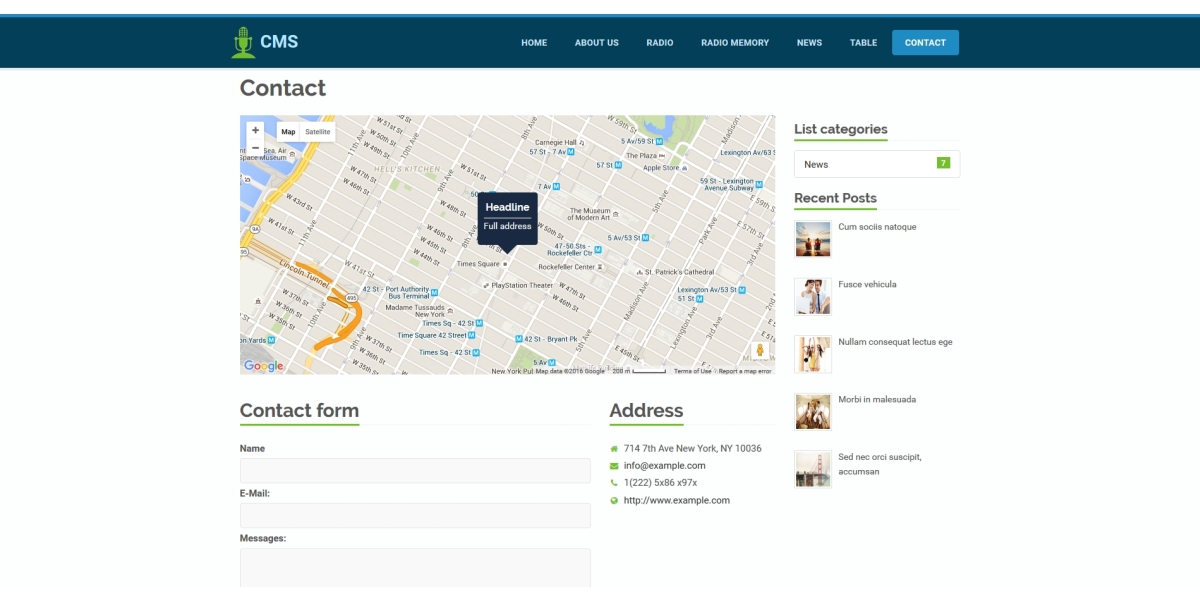Viewport: 1200px width, 600px height.
Task: Focus the E-Mail input field
Action: (415, 515)
